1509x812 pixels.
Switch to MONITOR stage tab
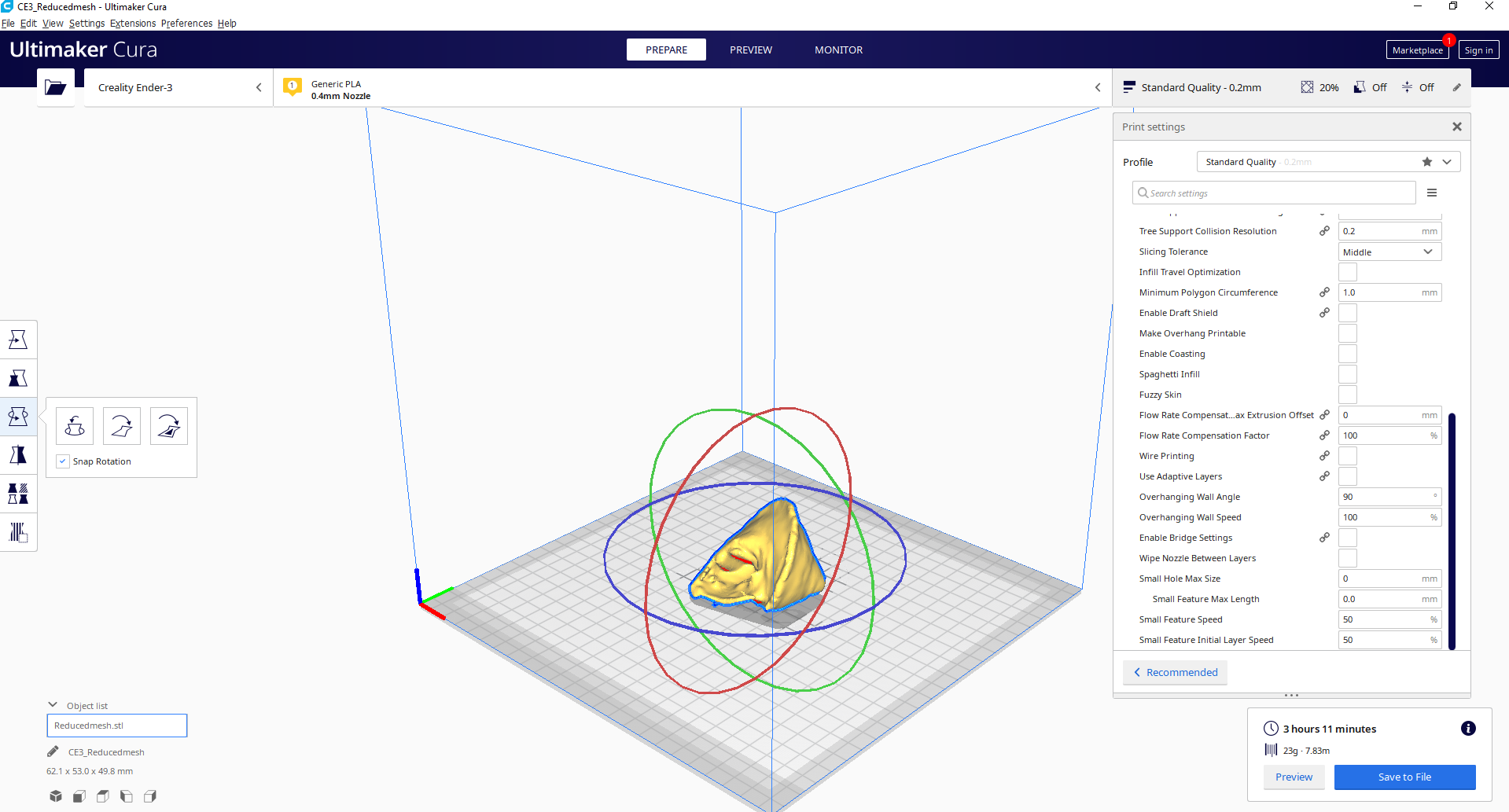click(838, 50)
